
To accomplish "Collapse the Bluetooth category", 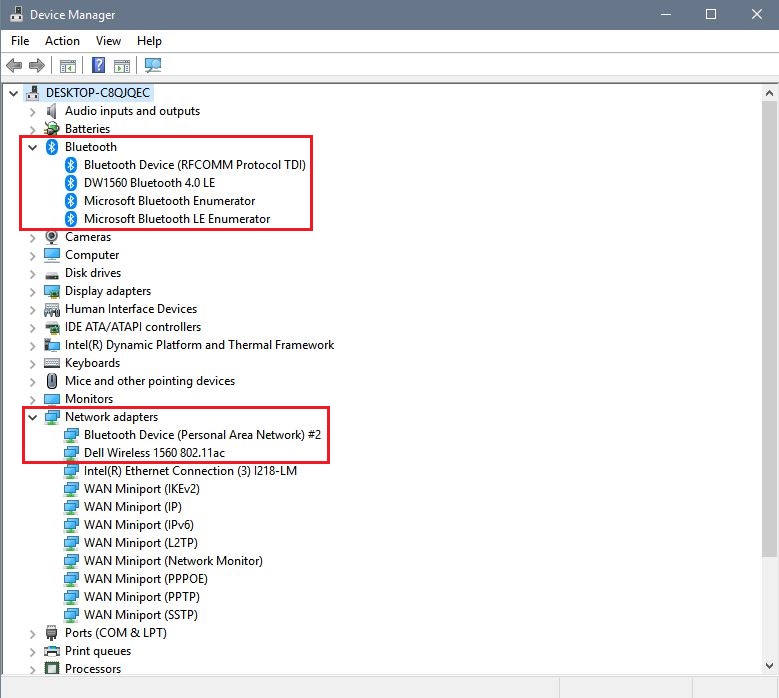I will pos(33,147).
